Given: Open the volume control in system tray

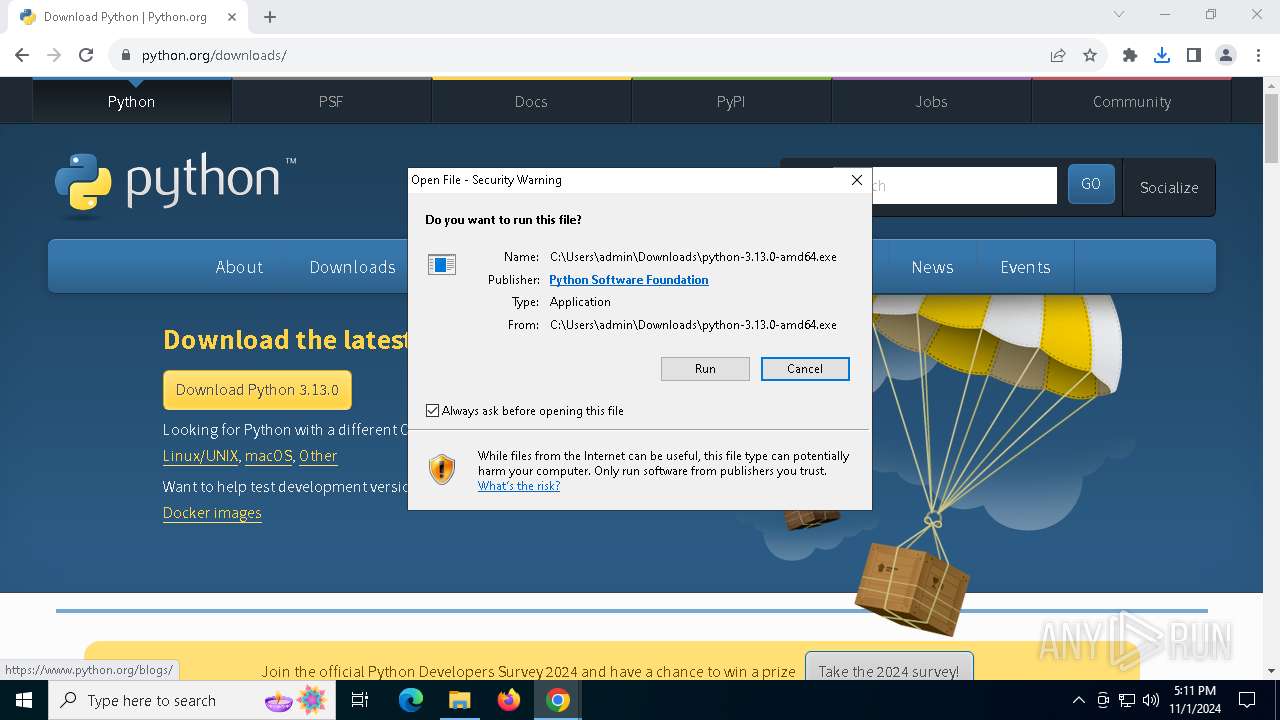Looking at the screenshot, I should tap(1150, 700).
